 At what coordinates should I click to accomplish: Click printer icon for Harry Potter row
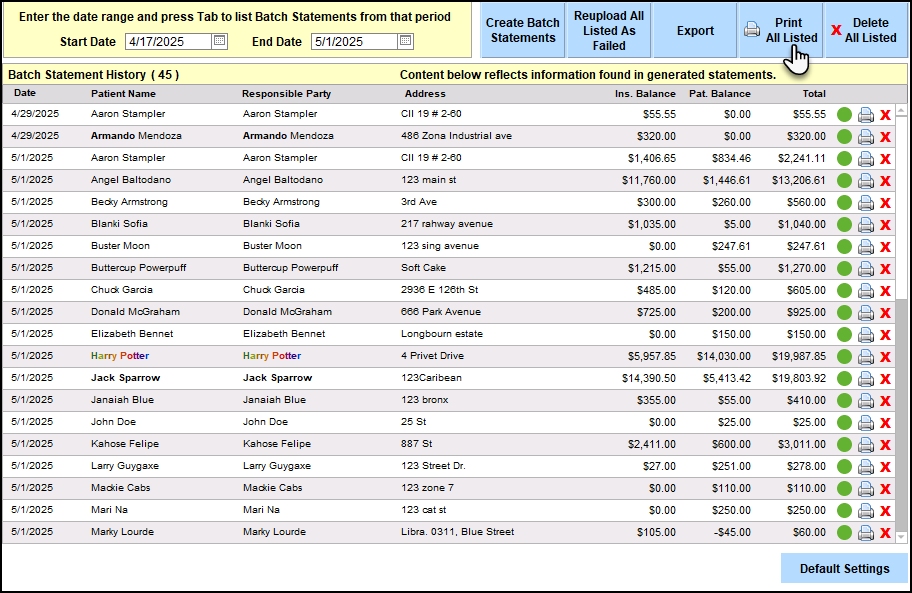[x=866, y=357]
